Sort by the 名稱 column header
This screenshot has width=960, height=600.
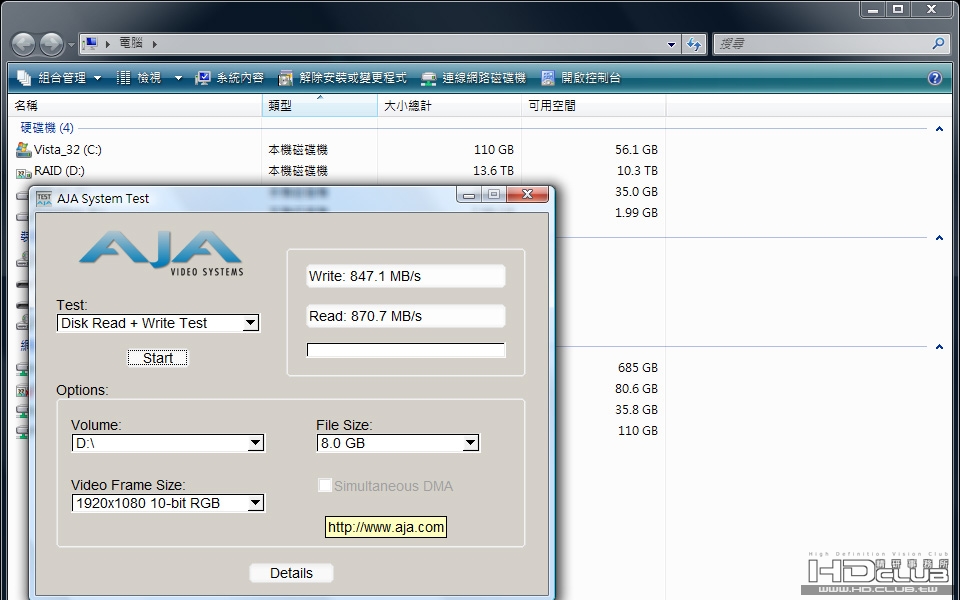[135, 106]
